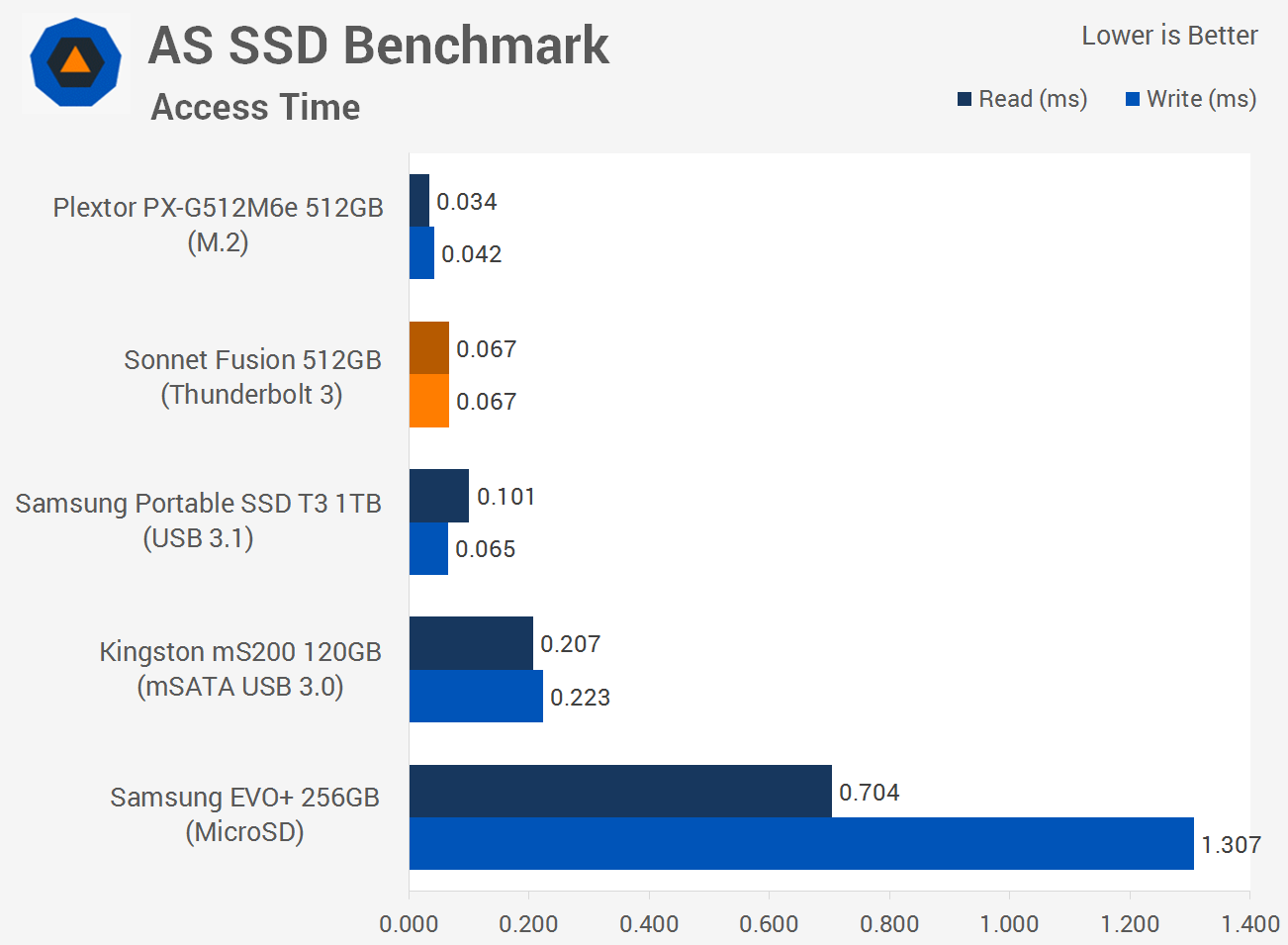The image size is (1288, 945).
Task: Click the Plextor write bar (0.042)
Action: point(422,253)
